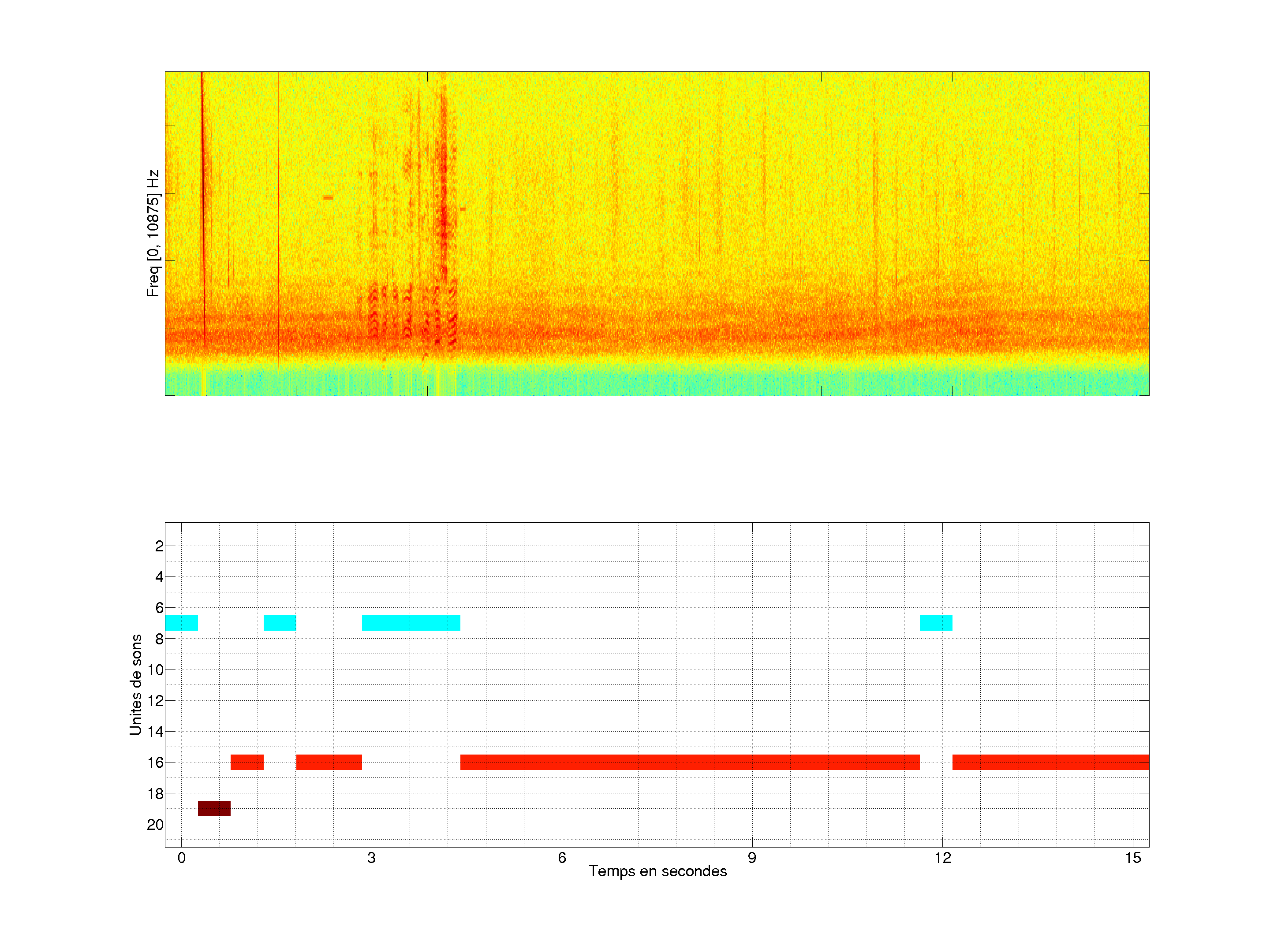The image size is (1270, 952).
Task: Click the dark red bar at unit 19
Action: tap(214, 808)
